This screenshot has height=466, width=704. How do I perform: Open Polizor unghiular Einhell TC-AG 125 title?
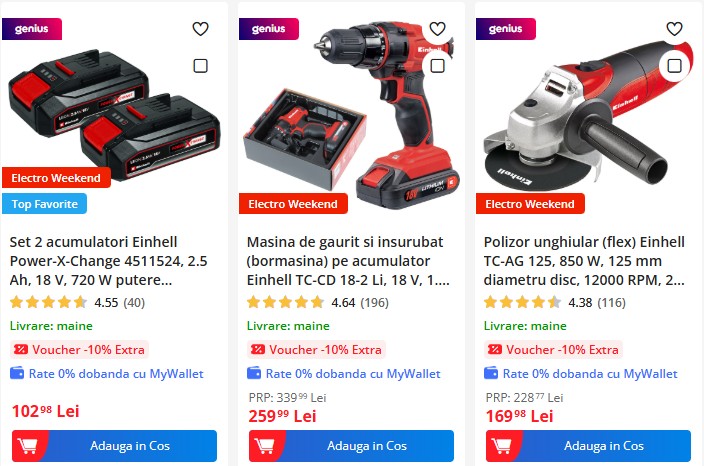[x=584, y=261]
